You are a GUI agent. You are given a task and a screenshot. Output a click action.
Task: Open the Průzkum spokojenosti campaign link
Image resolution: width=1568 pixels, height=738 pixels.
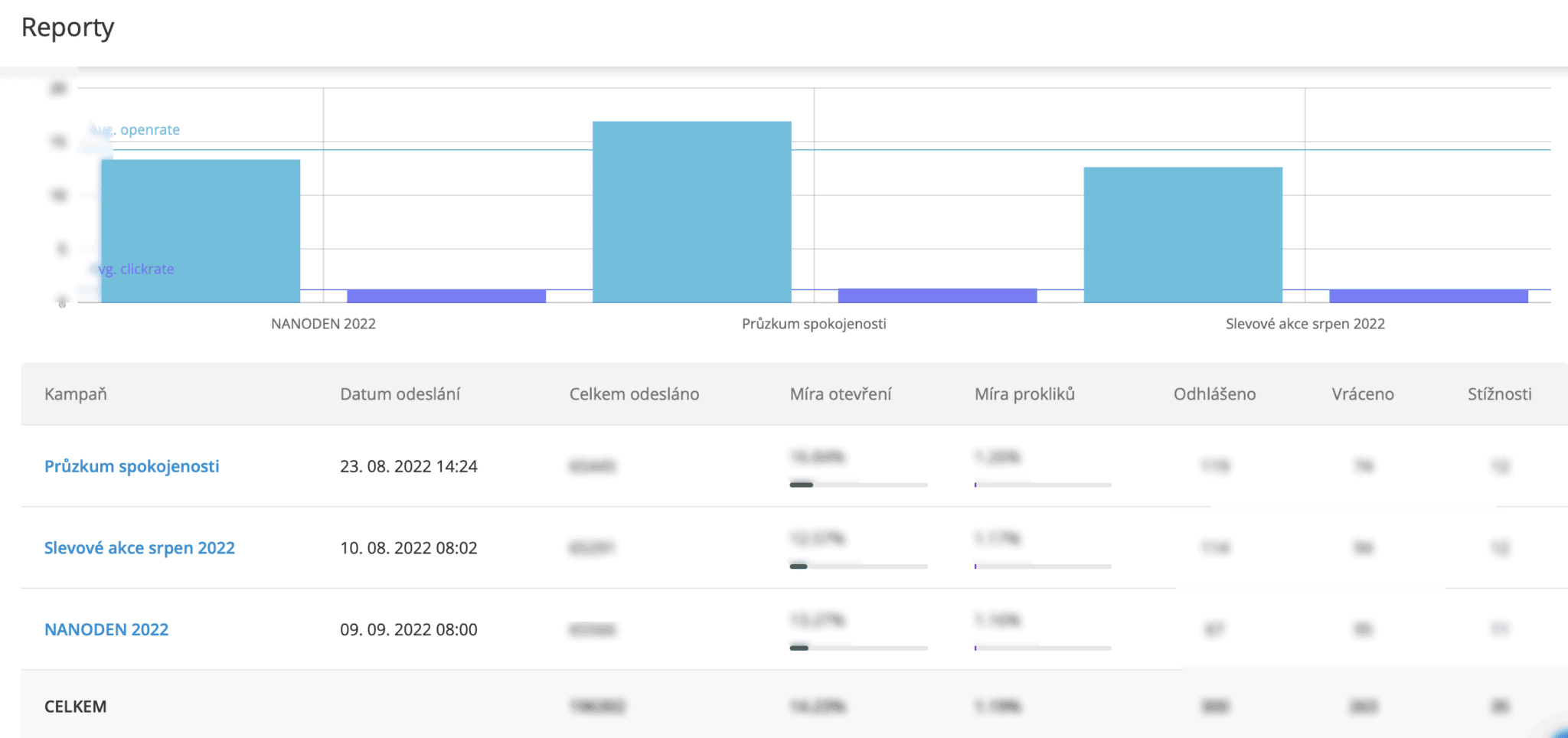click(132, 466)
